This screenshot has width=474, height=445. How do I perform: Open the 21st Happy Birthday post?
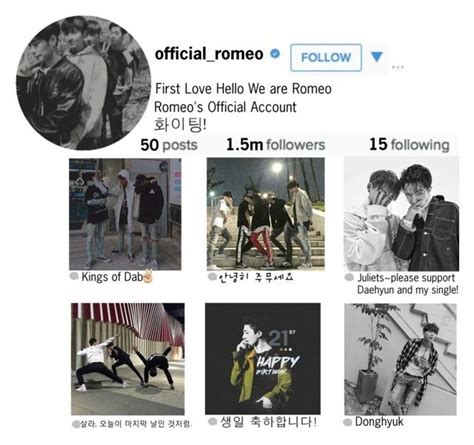pyautogui.click(x=263, y=359)
